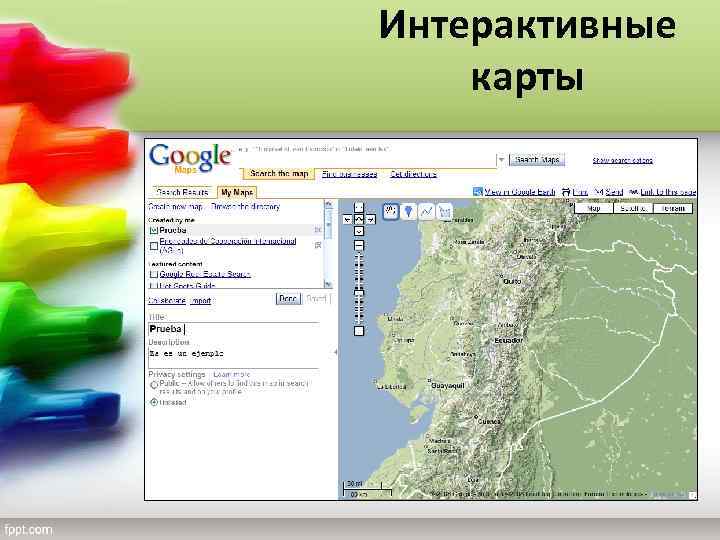Click the Search Maps button

click(537, 160)
